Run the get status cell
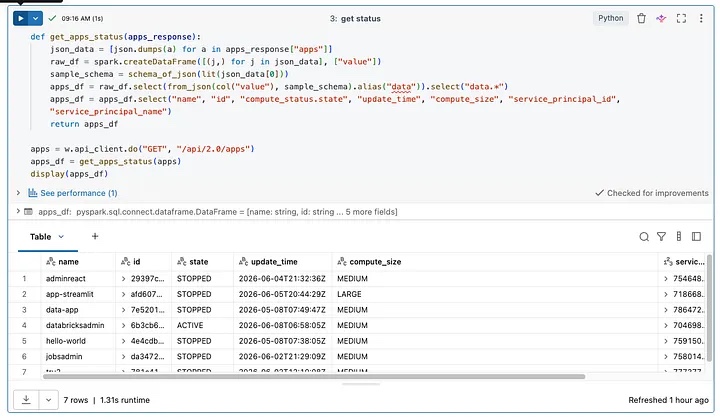The height and width of the screenshot is (418, 720). click(x=21, y=18)
